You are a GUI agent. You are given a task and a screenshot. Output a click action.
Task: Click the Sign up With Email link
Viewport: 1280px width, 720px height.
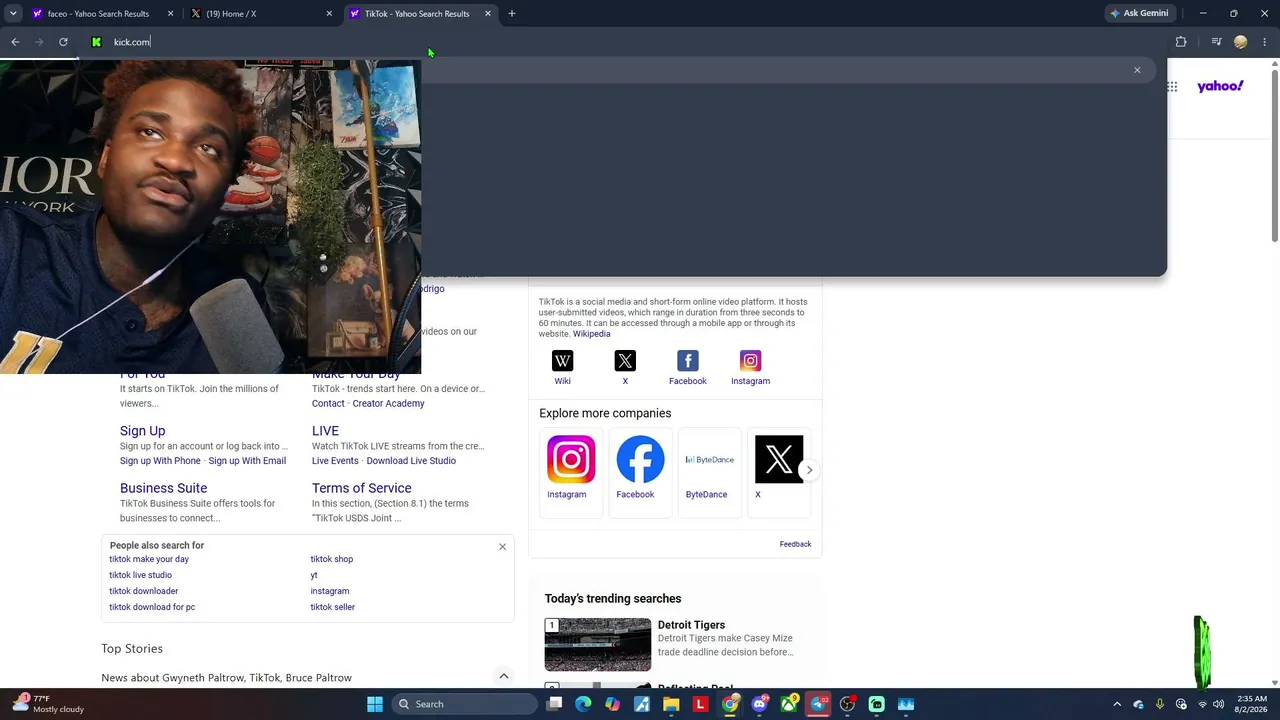point(247,461)
